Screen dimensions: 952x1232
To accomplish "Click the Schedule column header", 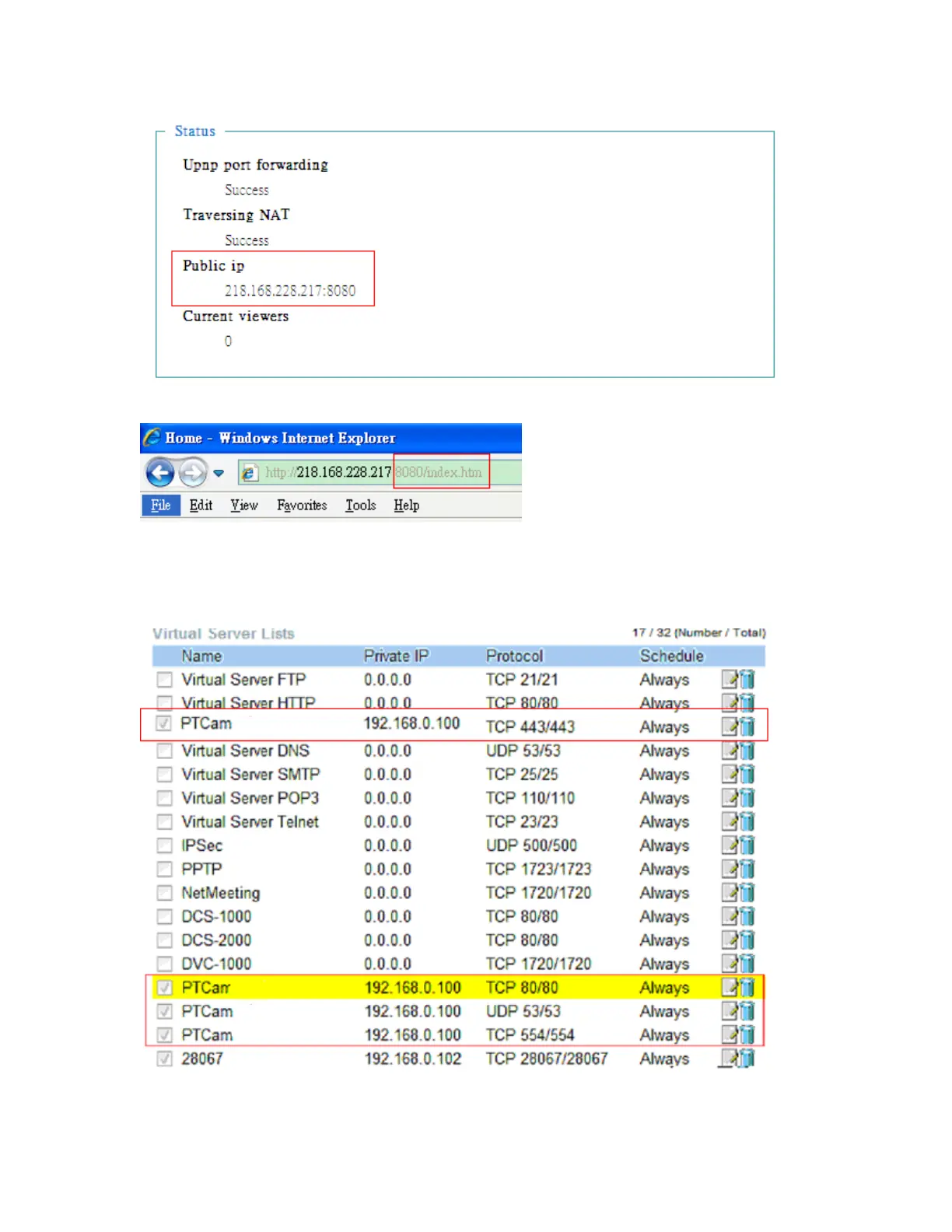I will [672, 656].
